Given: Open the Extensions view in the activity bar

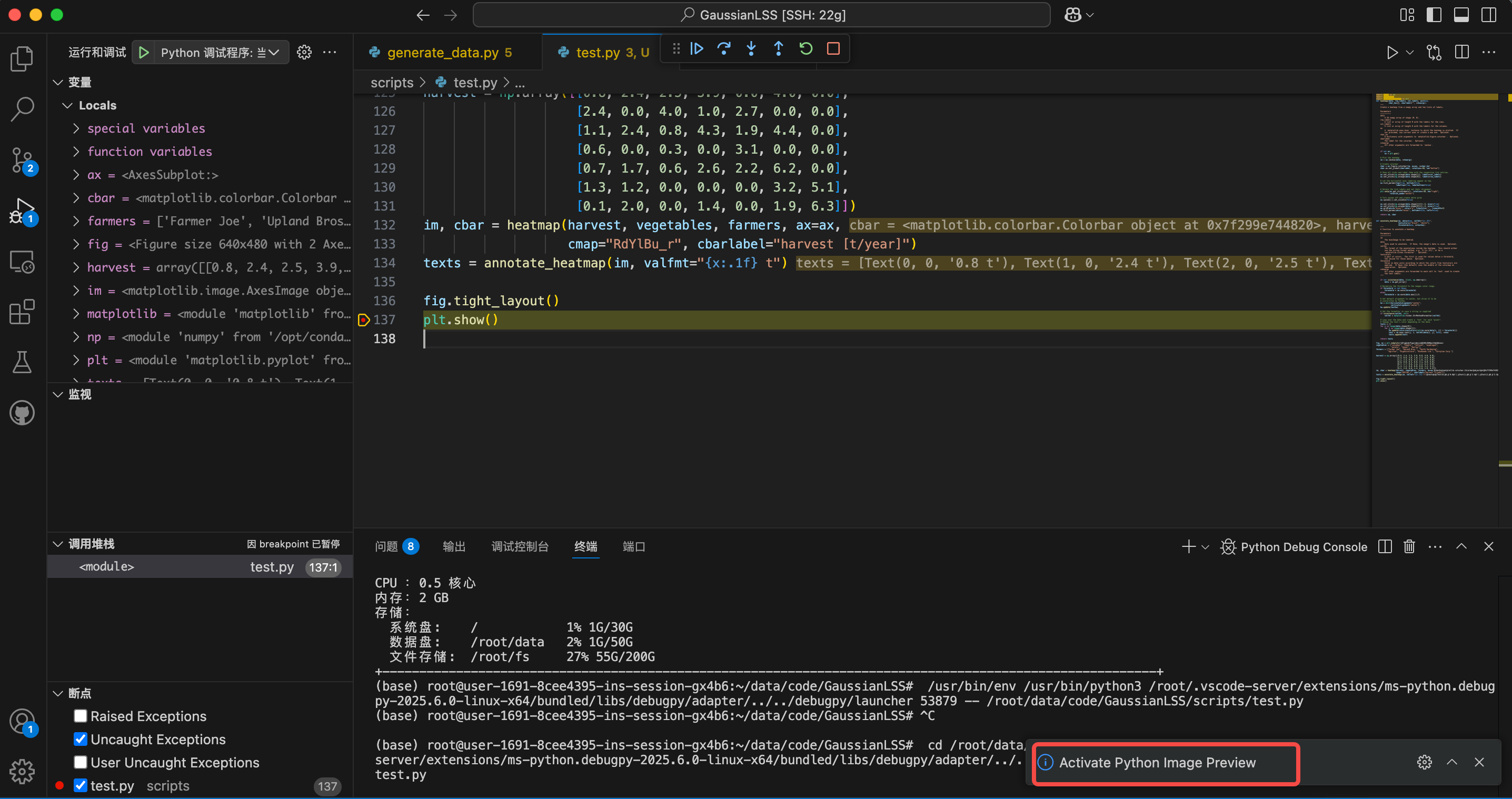Looking at the screenshot, I should [22, 312].
